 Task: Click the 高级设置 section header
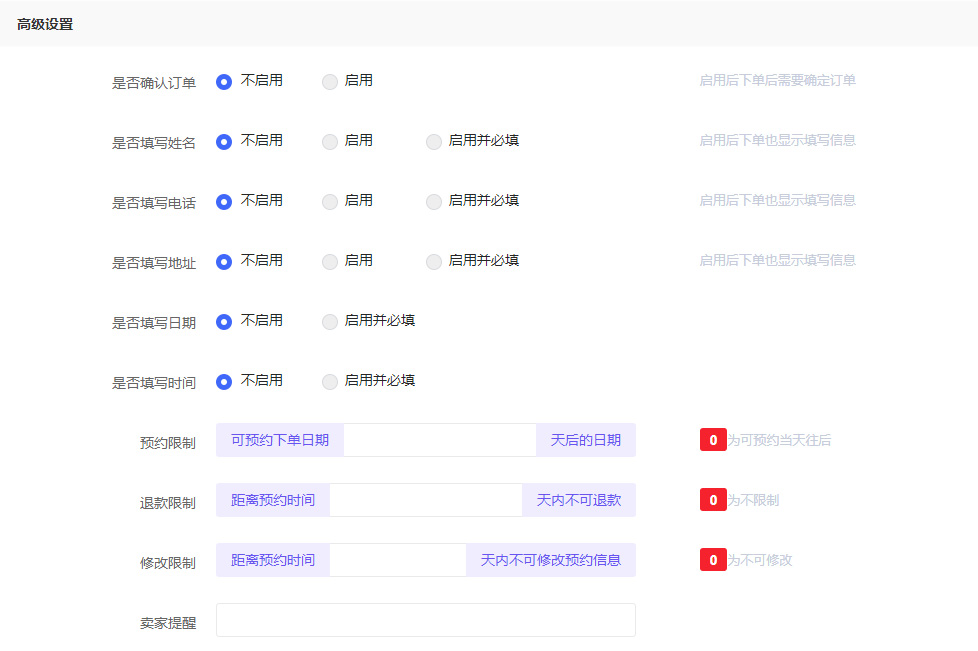tap(45, 24)
